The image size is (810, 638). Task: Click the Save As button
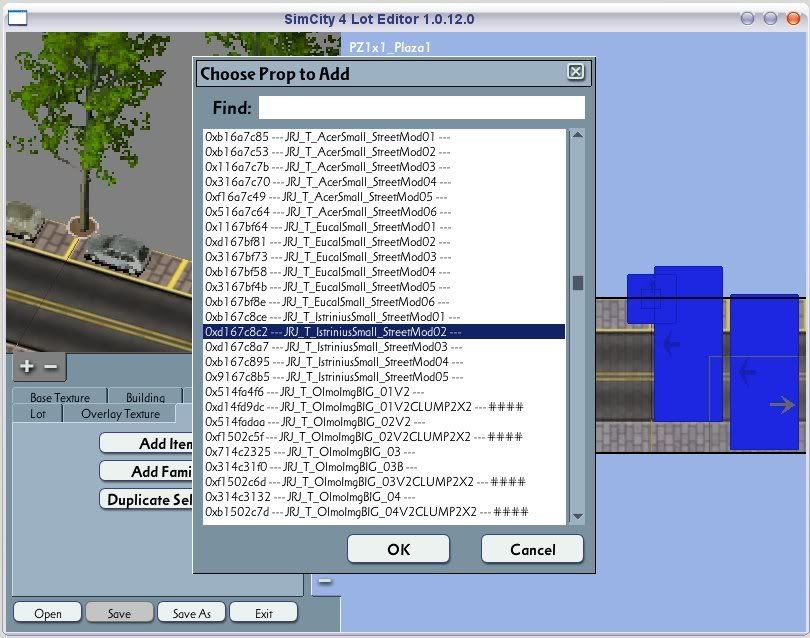point(192,613)
